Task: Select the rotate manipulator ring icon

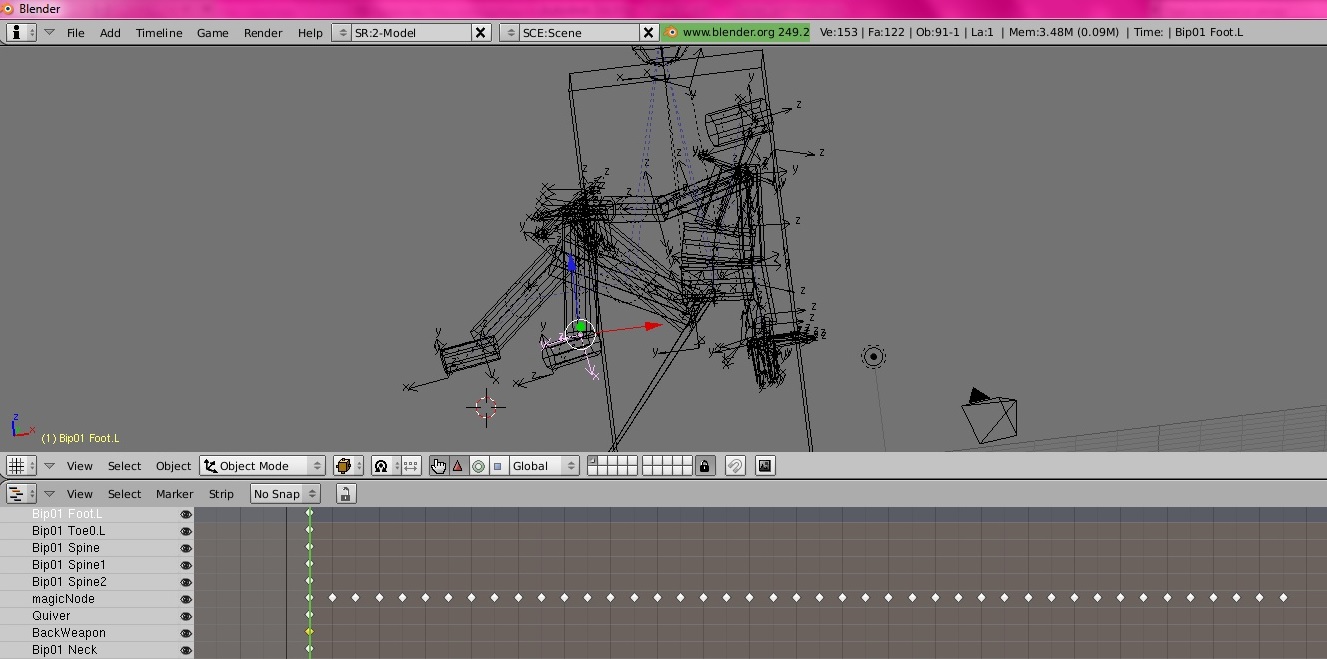Action: point(478,466)
